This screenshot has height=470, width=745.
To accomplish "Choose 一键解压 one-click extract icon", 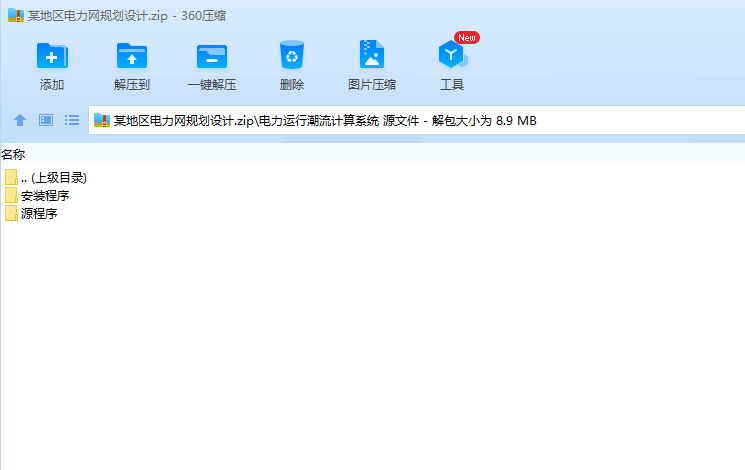I will pyautogui.click(x=212, y=56).
